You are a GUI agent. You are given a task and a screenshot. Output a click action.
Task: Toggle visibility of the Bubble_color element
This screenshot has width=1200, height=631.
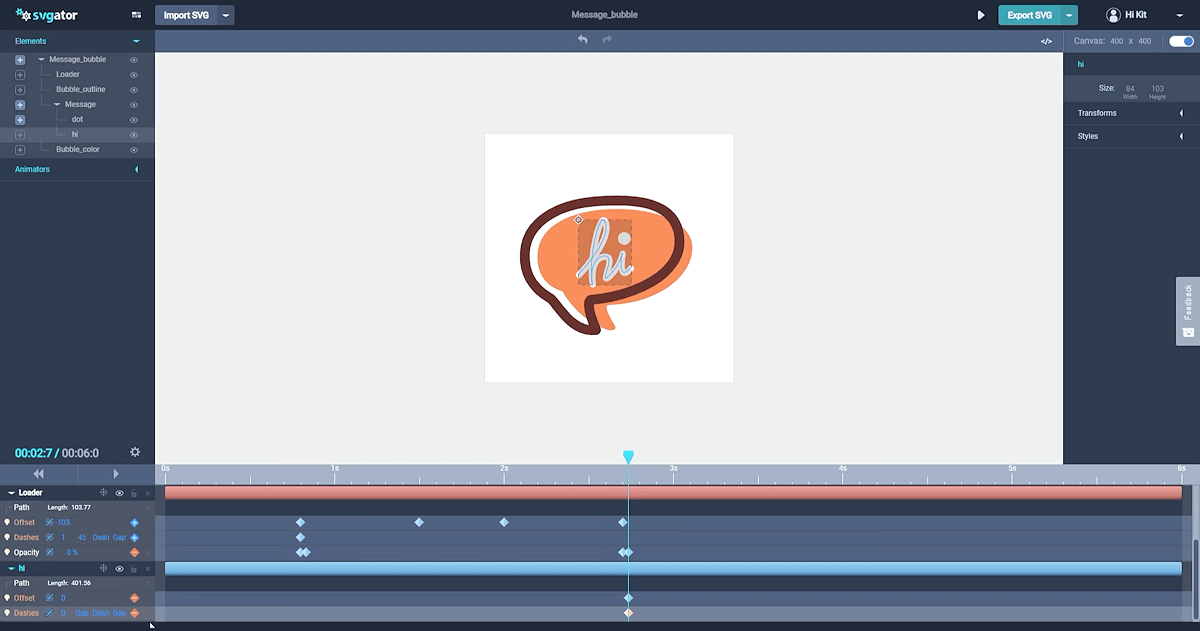click(x=134, y=150)
